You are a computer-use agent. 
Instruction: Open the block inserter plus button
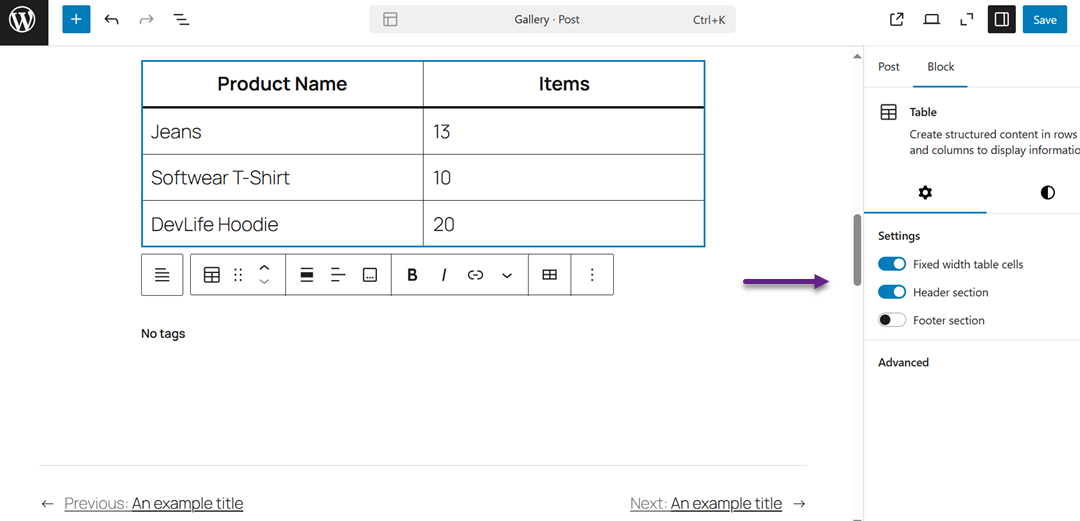(76, 20)
